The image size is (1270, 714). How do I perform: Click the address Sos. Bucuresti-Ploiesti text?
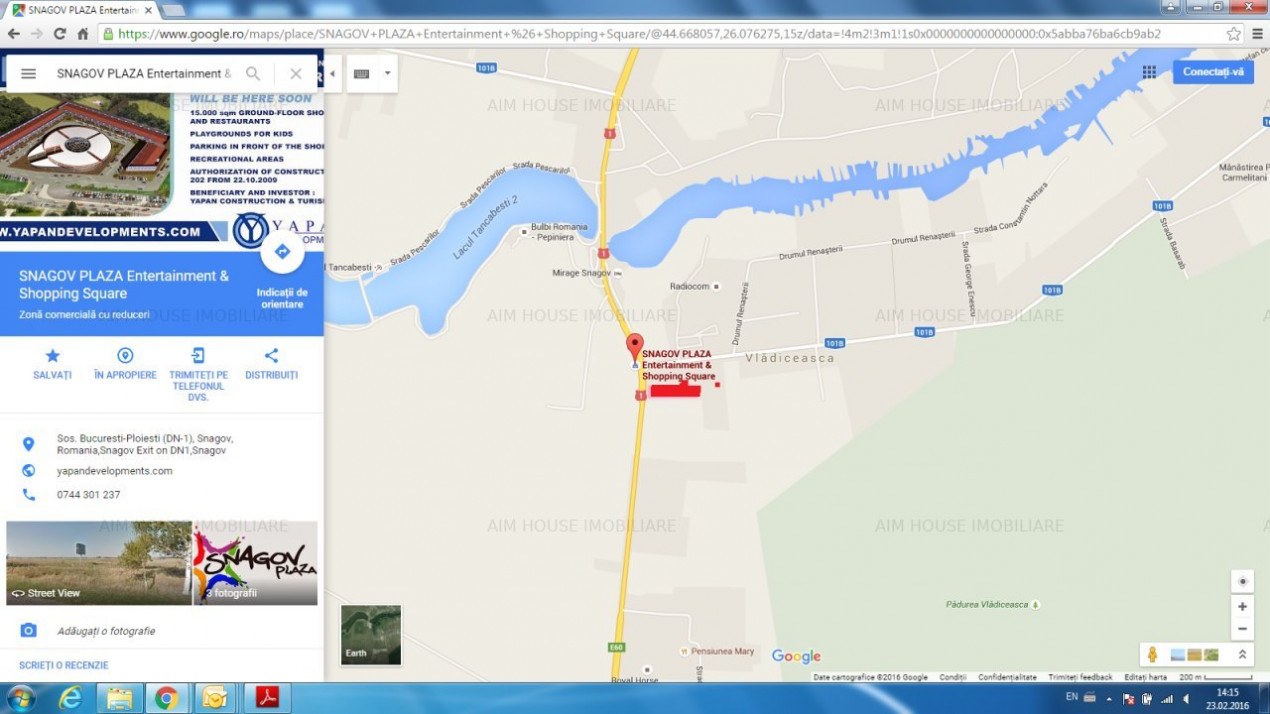pos(145,444)
